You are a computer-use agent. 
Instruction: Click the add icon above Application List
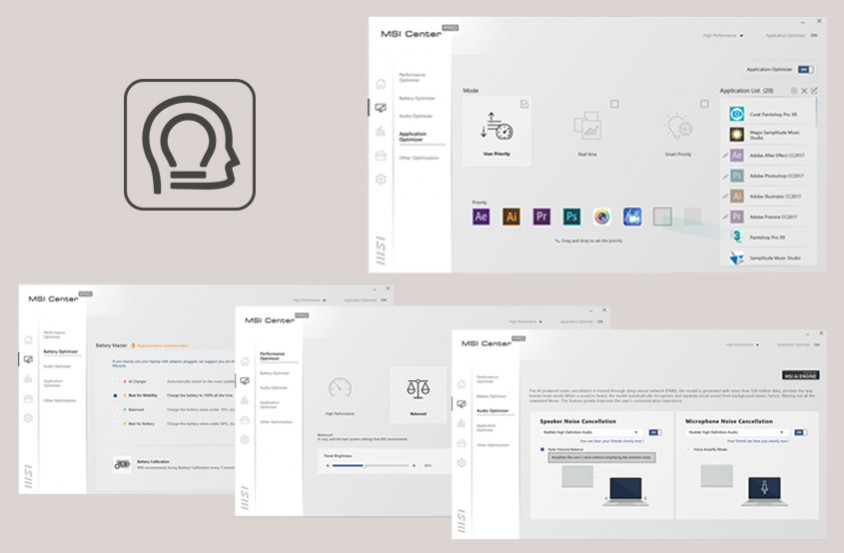click(794, 90)
